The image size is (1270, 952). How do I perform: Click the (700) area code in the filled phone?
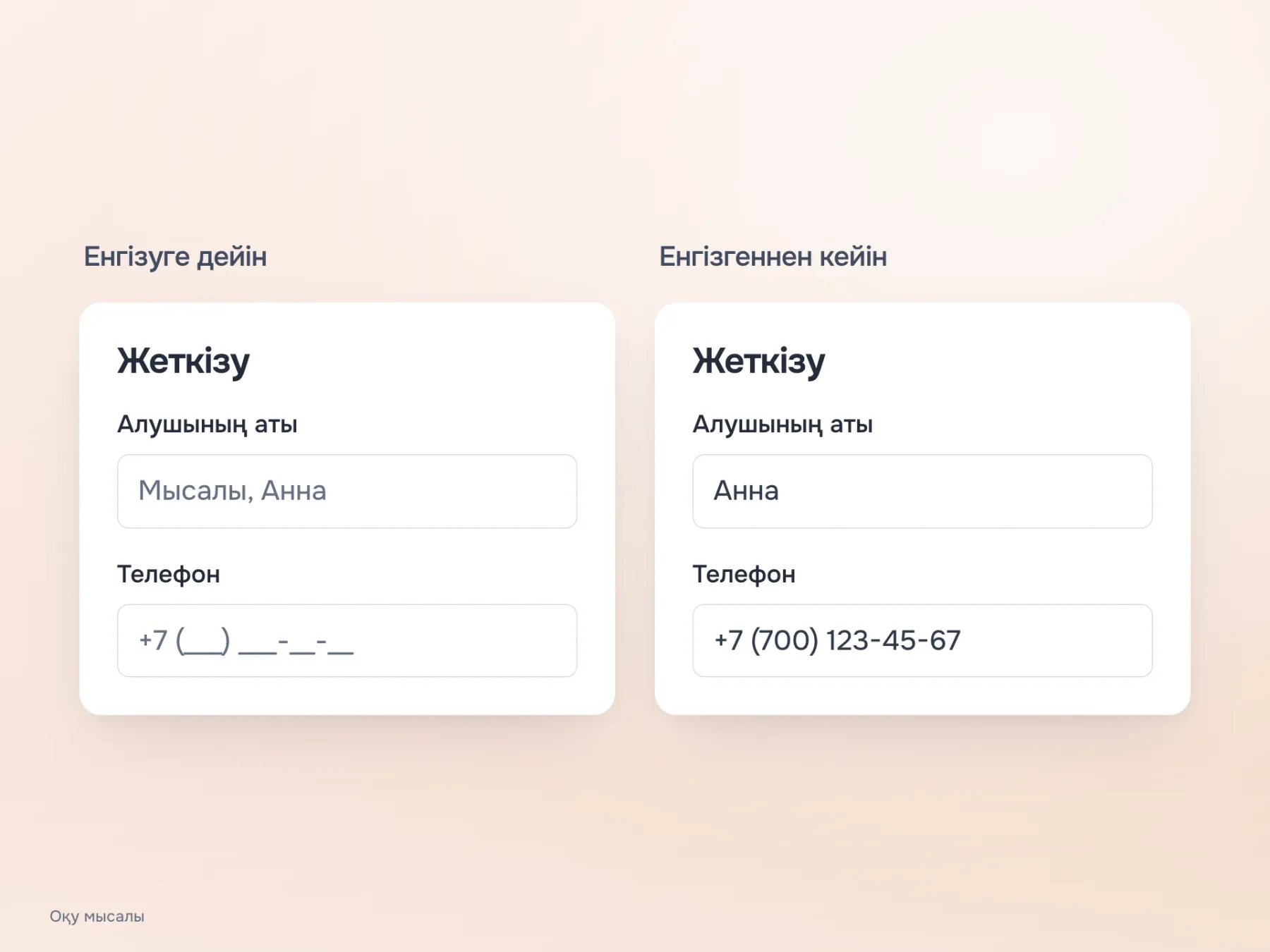coord(785,640)
